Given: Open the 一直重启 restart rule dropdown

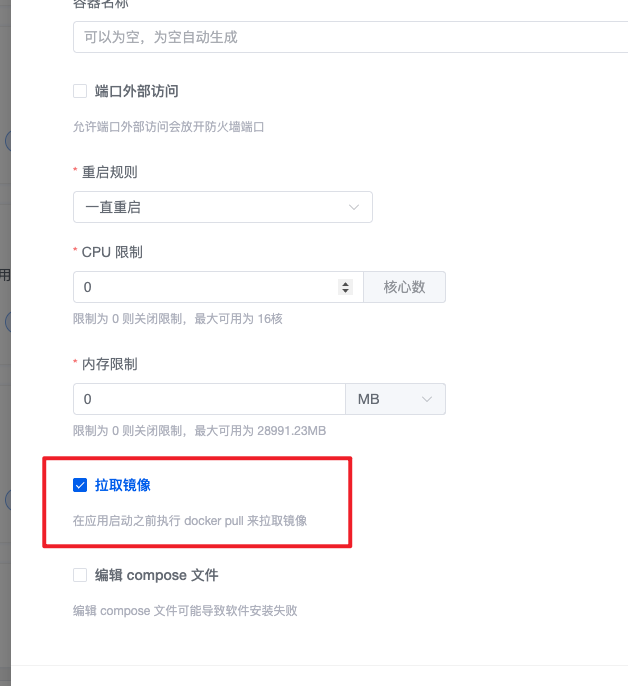Looking at the screenshot, I should pos(223,207).
